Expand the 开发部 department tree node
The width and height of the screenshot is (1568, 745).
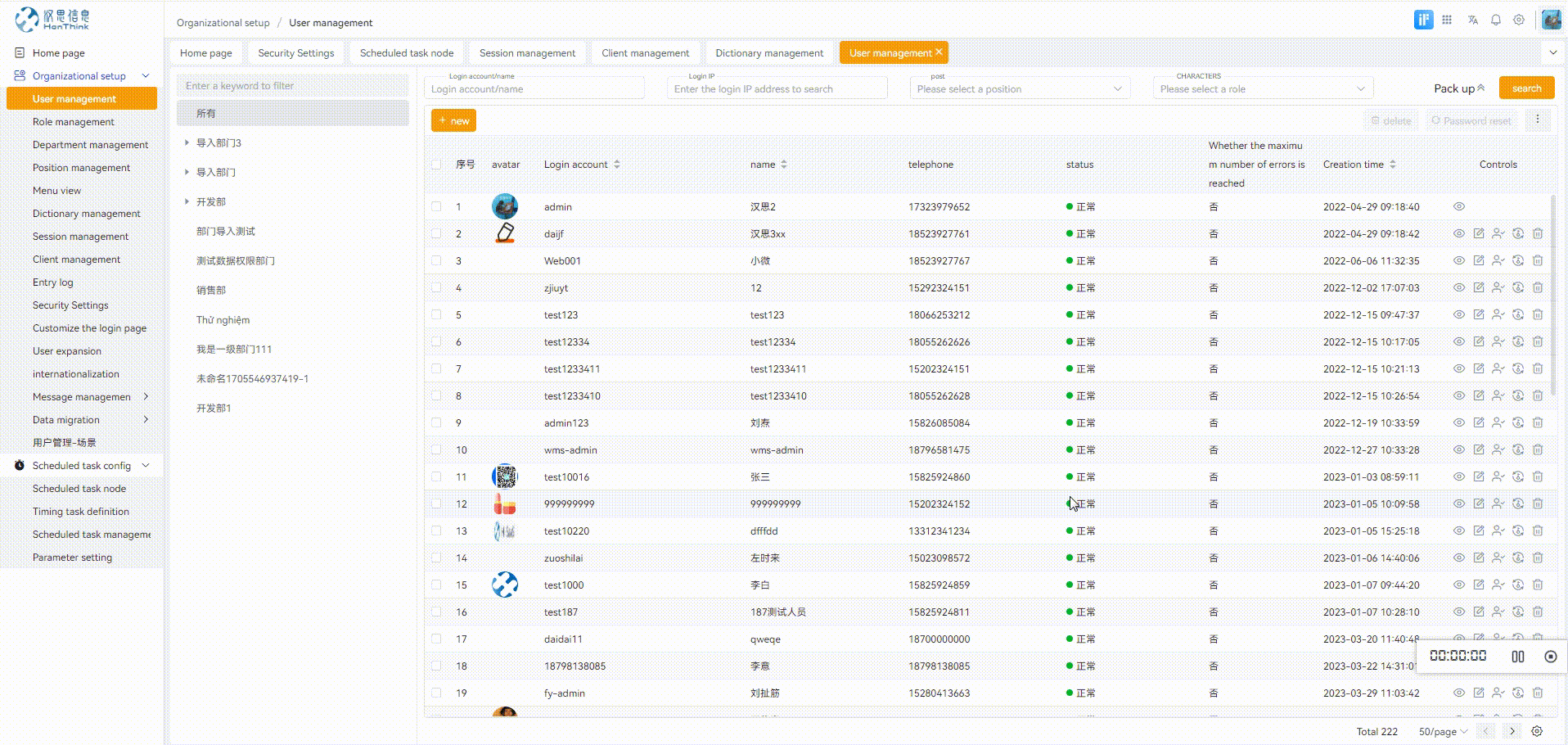[x=187, y=201]
